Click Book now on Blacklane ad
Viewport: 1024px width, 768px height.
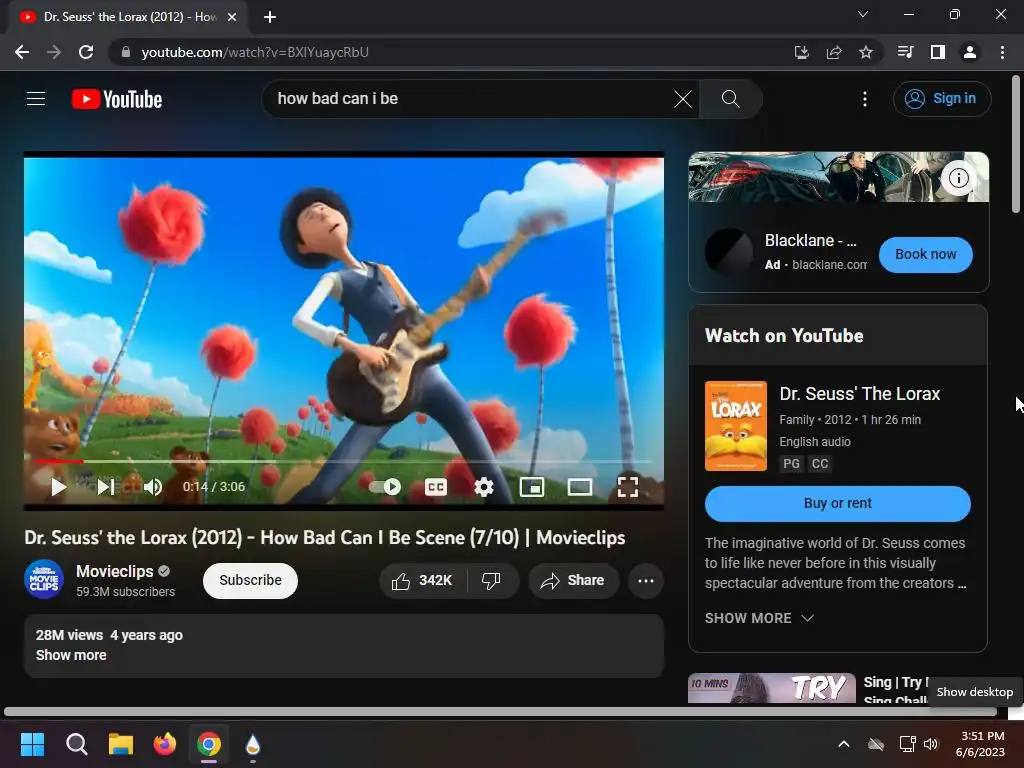coord(925,255)
